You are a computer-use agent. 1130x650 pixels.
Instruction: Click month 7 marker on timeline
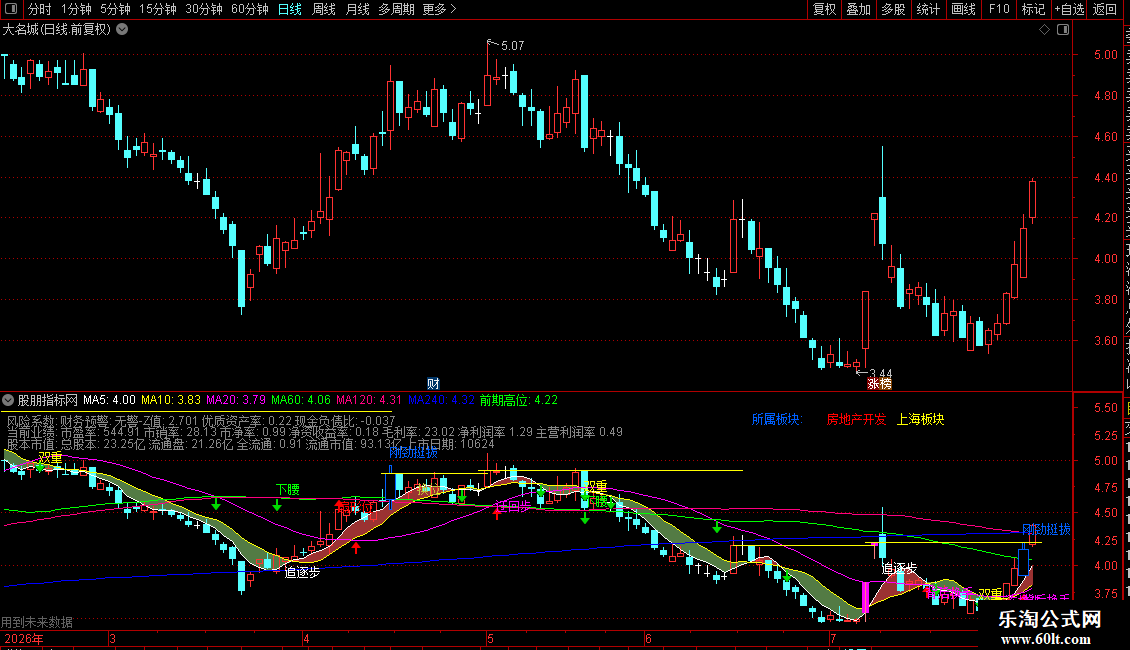point(833,639)
